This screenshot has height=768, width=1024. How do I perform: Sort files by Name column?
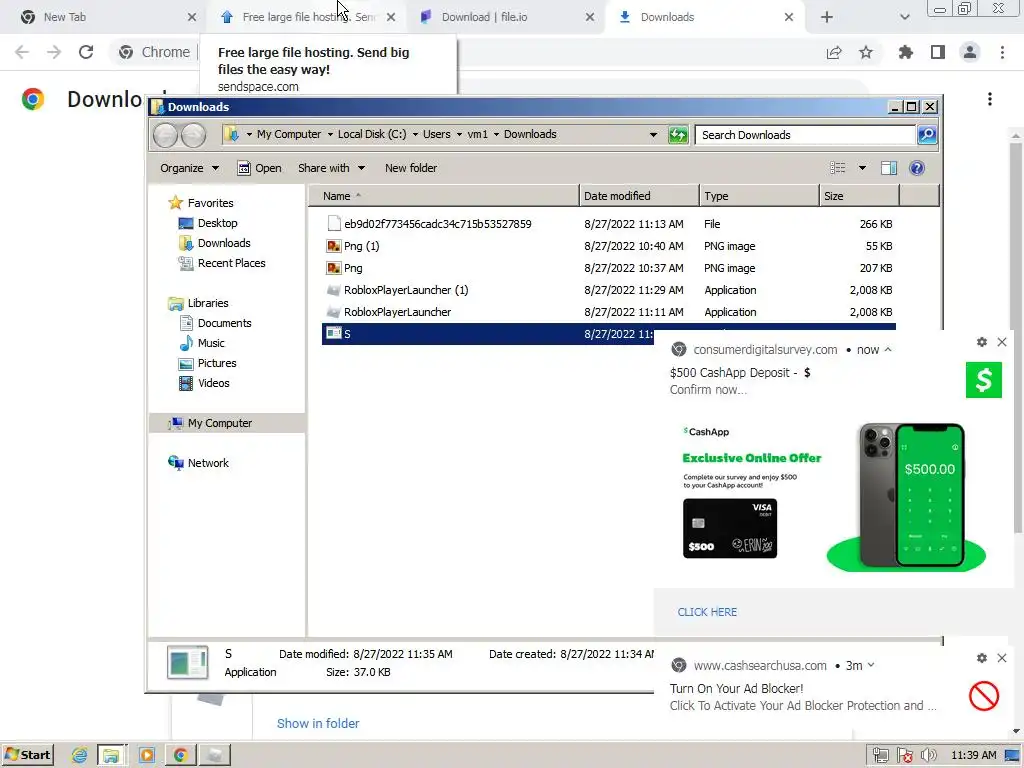[443, 196]
